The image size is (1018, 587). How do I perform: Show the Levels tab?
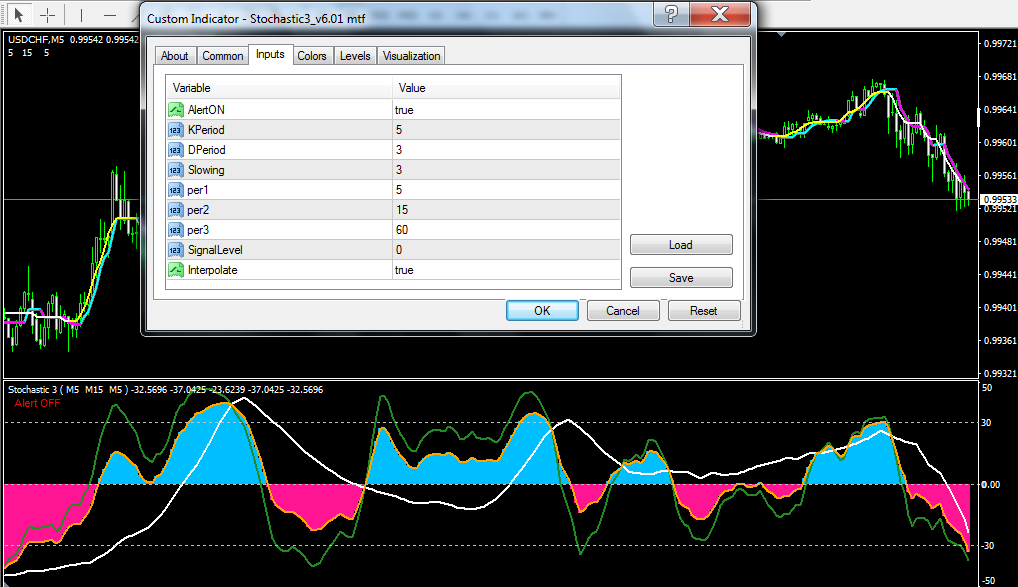[354, 56]
